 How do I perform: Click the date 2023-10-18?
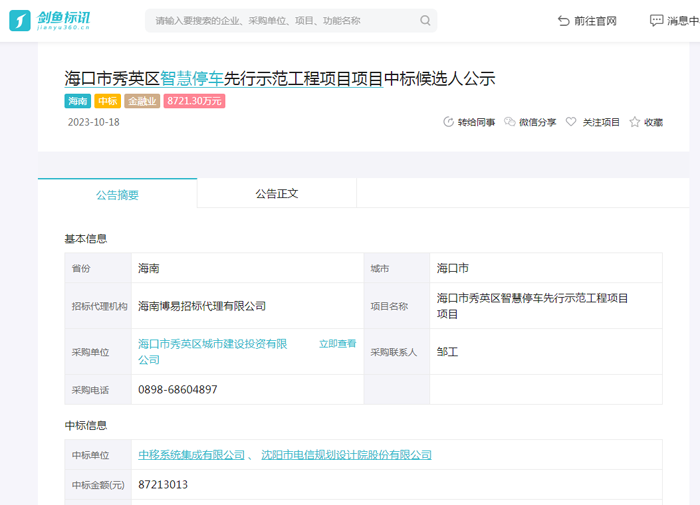[x=94, y=122]
